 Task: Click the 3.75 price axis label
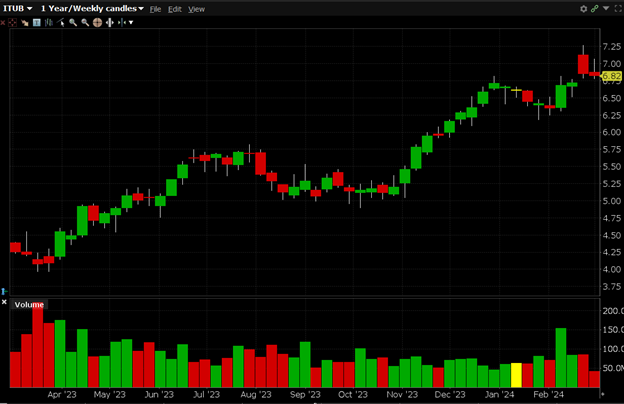coord(612,287)
